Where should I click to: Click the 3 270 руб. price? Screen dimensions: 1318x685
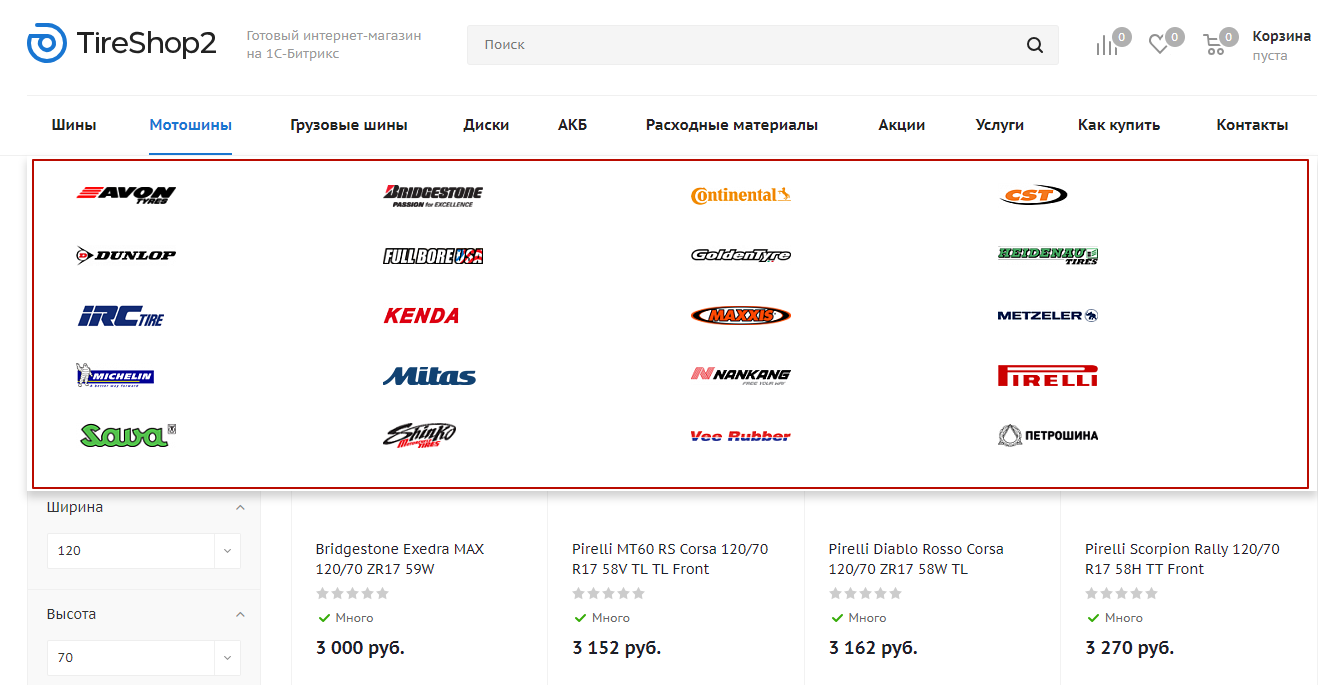1130,648
